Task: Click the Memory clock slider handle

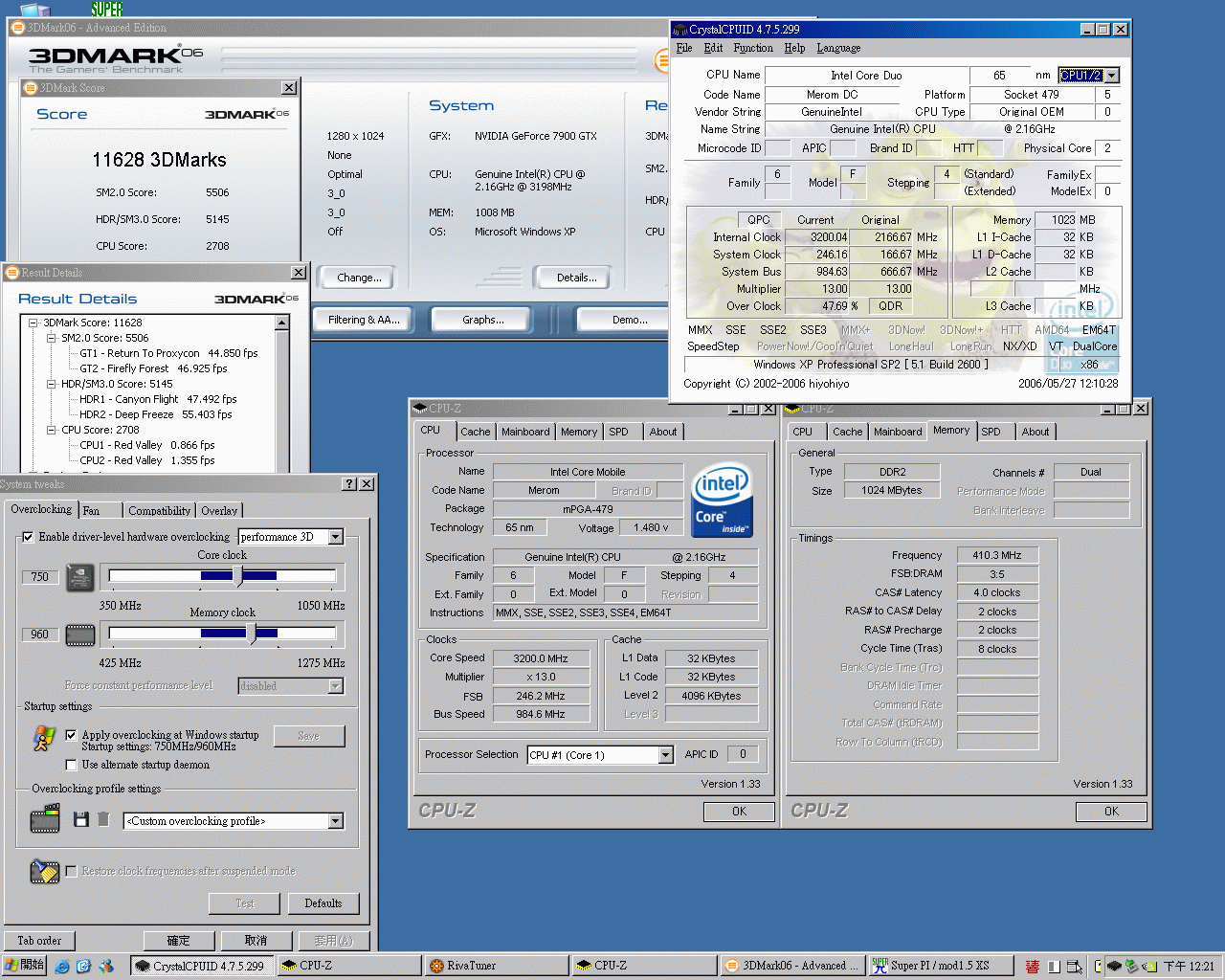Action: [x=251, y=634]
